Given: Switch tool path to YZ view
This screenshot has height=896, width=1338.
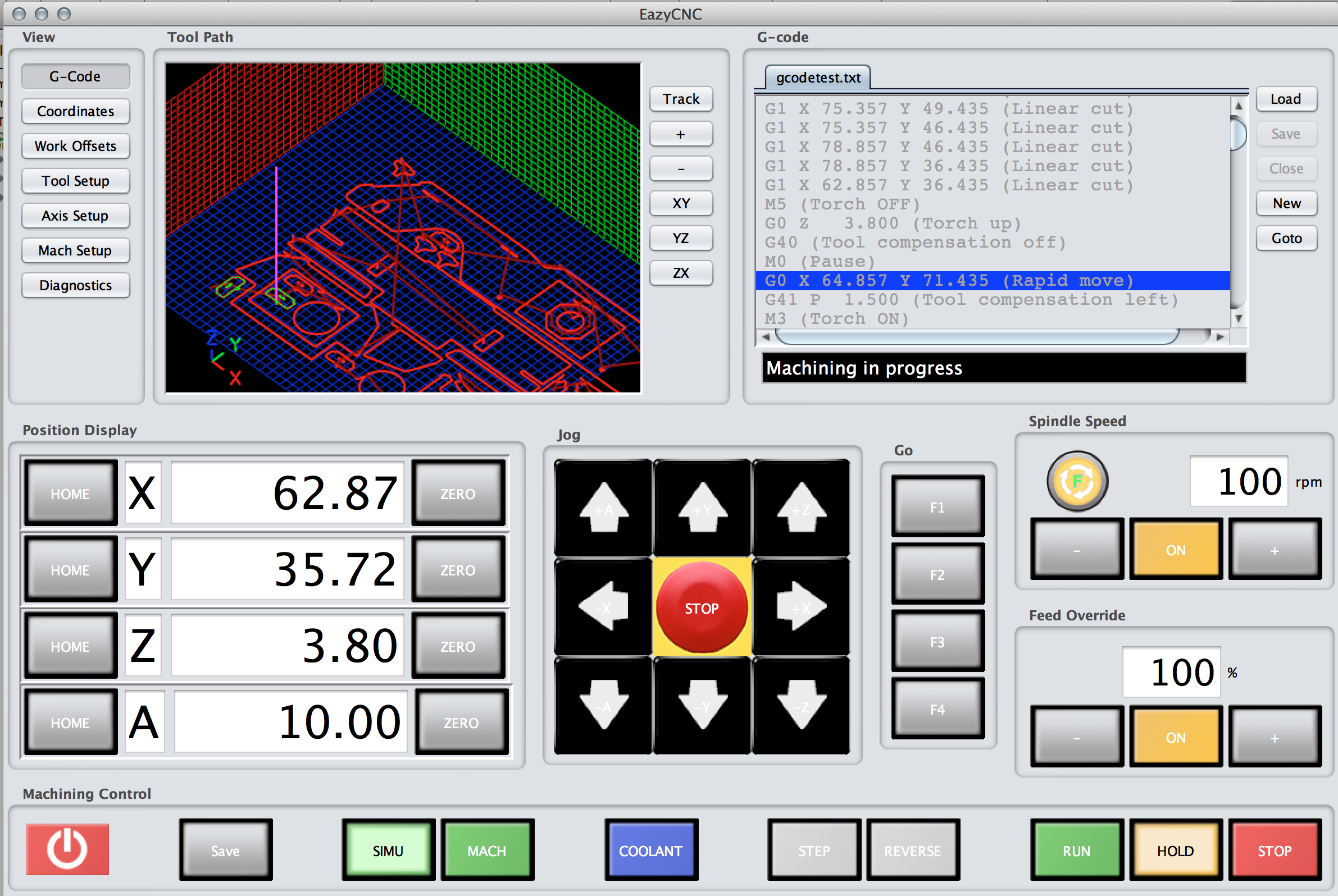Looking at the screenshot, I should click(x=681, y=238).
